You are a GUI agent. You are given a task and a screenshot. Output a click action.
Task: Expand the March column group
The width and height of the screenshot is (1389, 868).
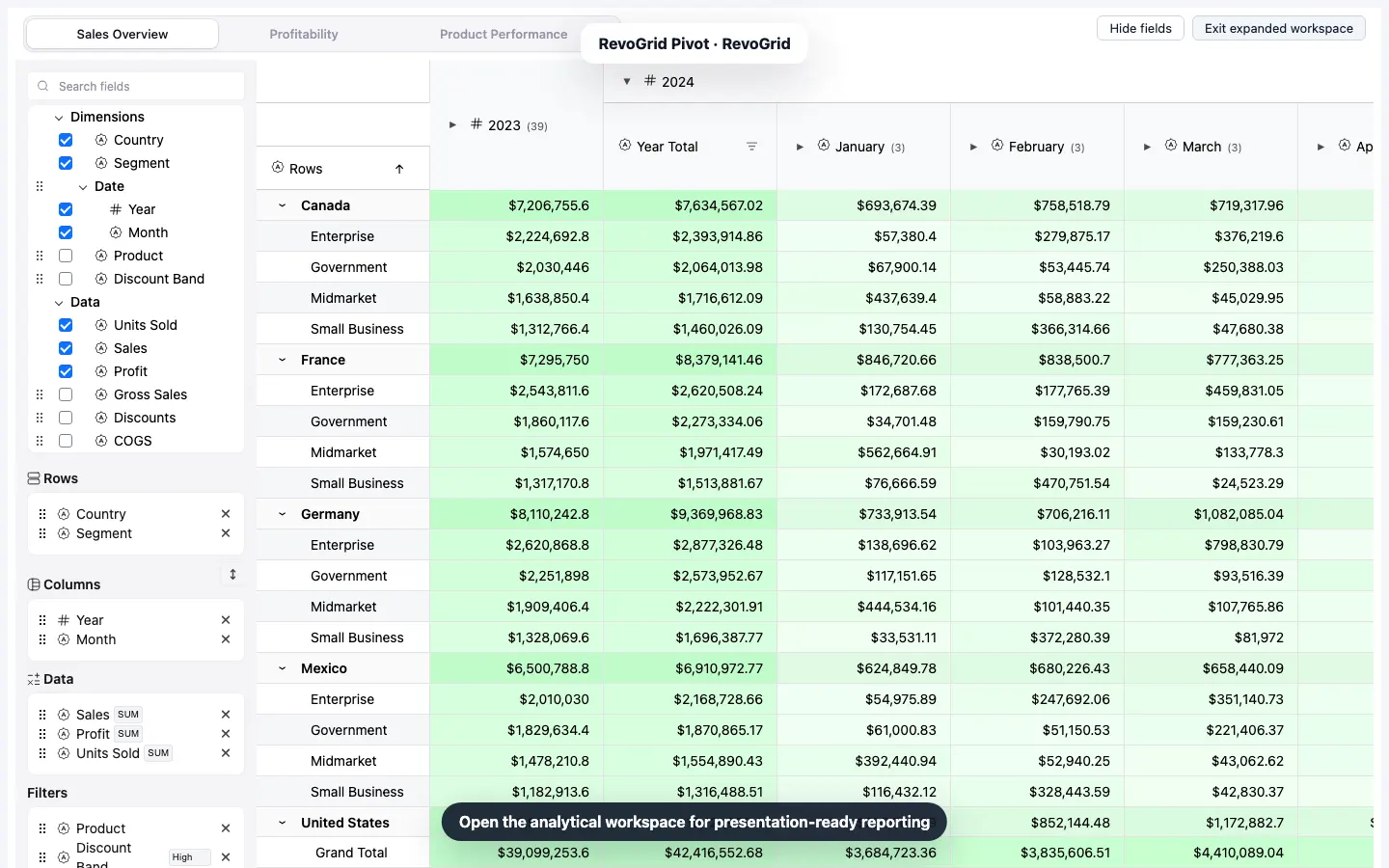pyautogui.click(x=1147, y=147)
